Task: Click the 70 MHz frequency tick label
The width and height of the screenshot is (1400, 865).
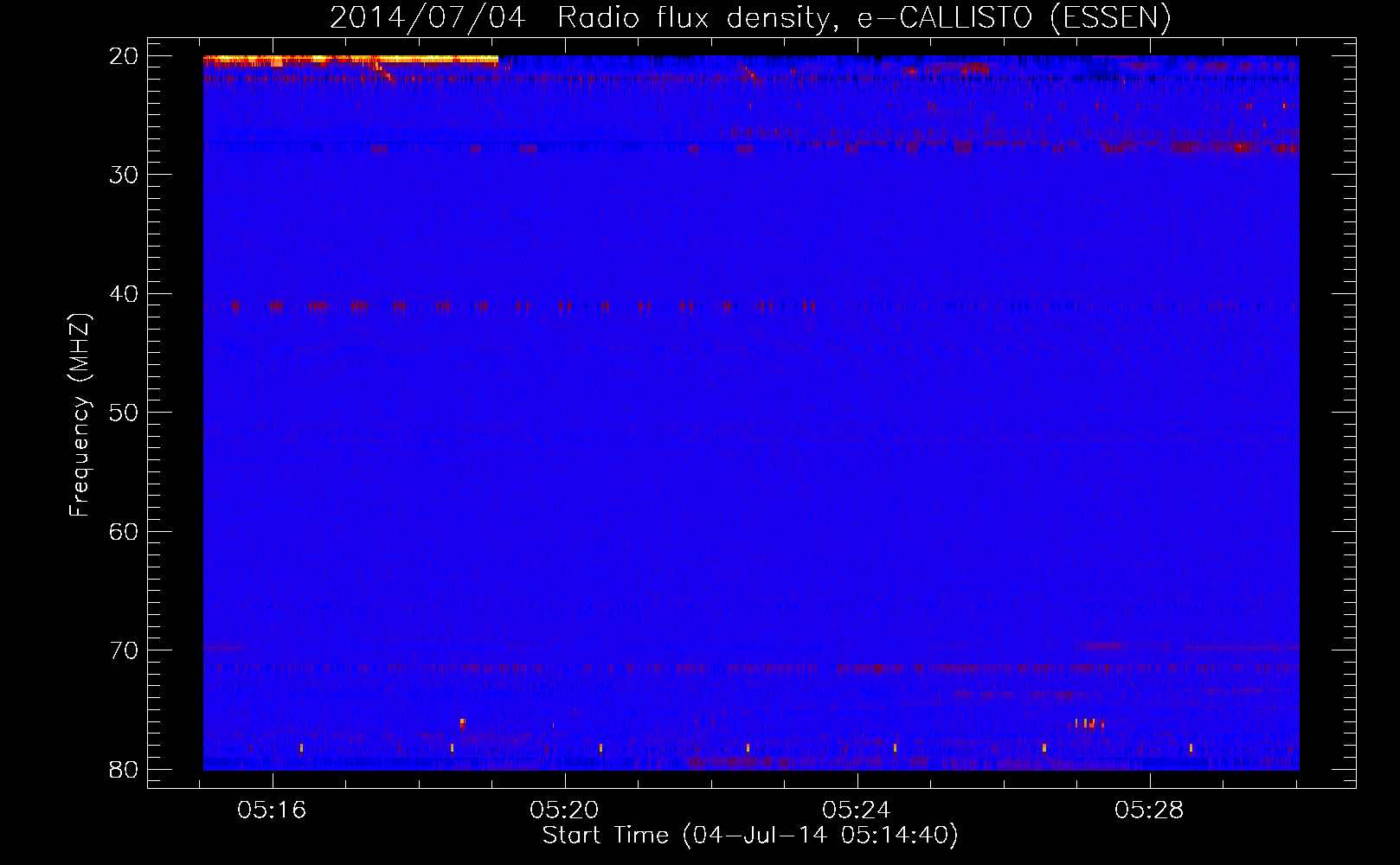Action: click(124, 650)
